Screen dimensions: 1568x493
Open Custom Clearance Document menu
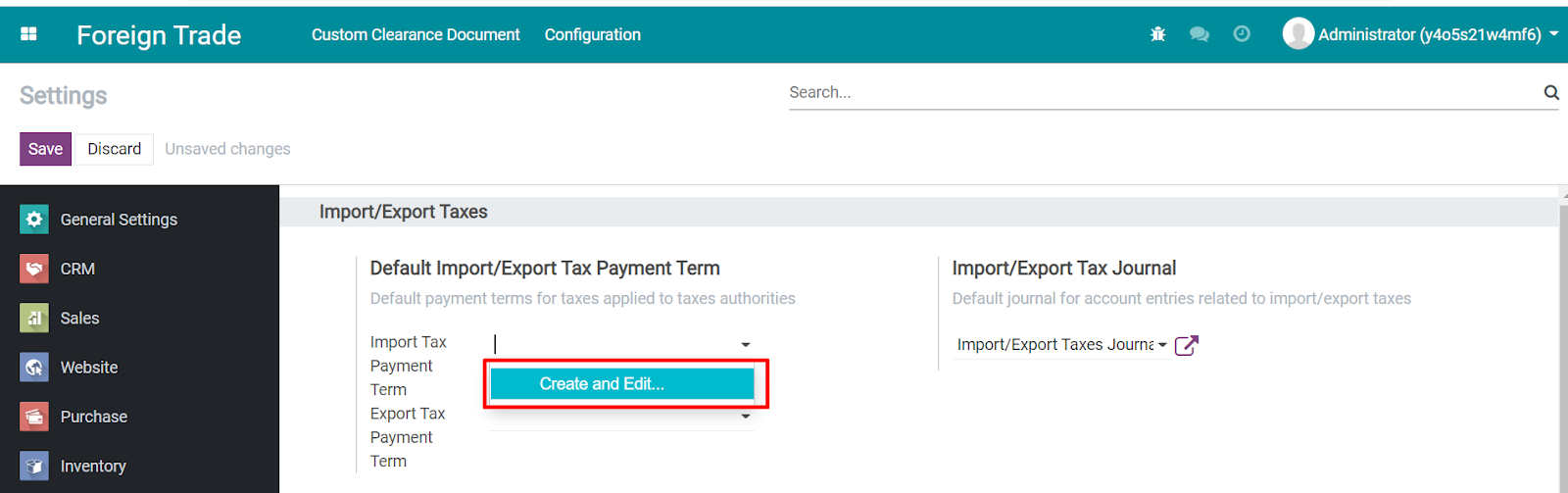tap(416, 34)
